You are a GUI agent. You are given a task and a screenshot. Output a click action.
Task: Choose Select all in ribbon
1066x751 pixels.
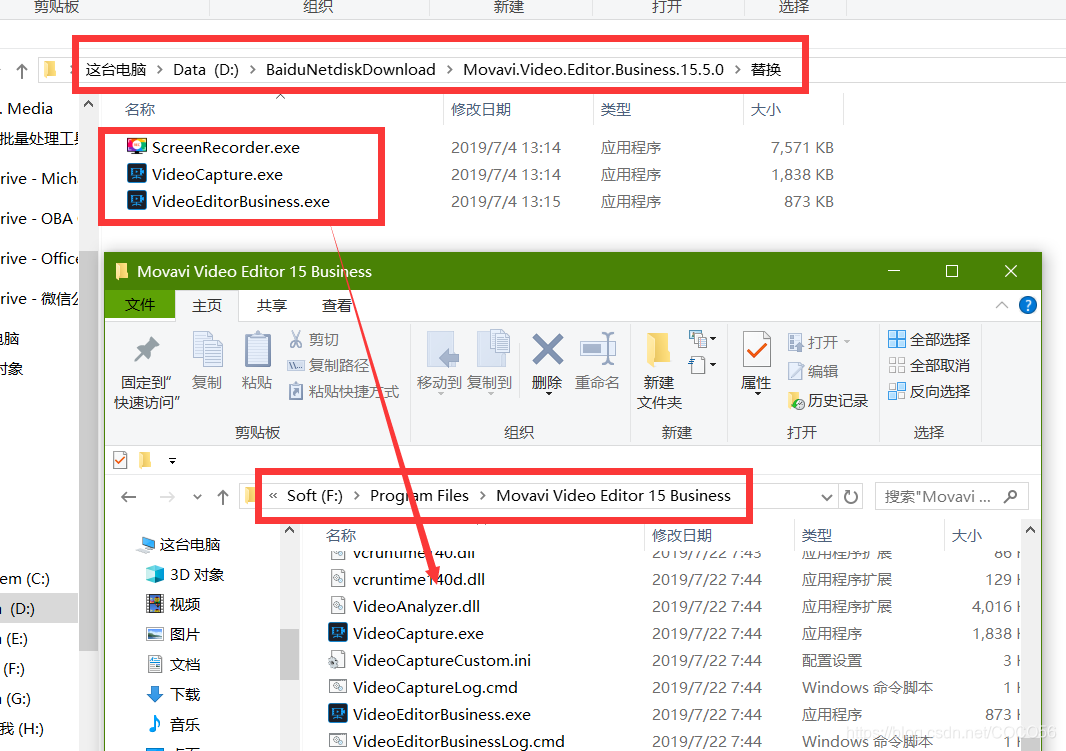[x=929, y=339]
